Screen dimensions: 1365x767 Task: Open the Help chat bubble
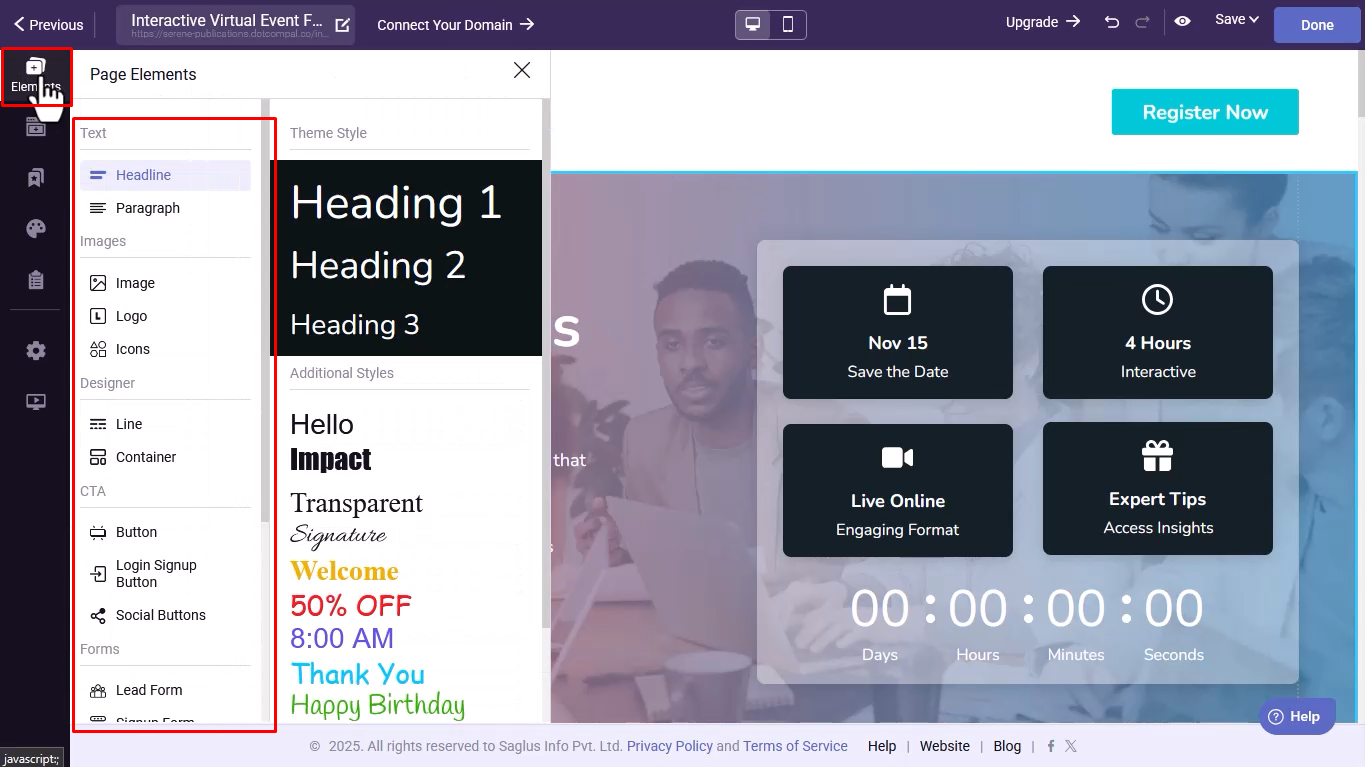click(1297, 716)
